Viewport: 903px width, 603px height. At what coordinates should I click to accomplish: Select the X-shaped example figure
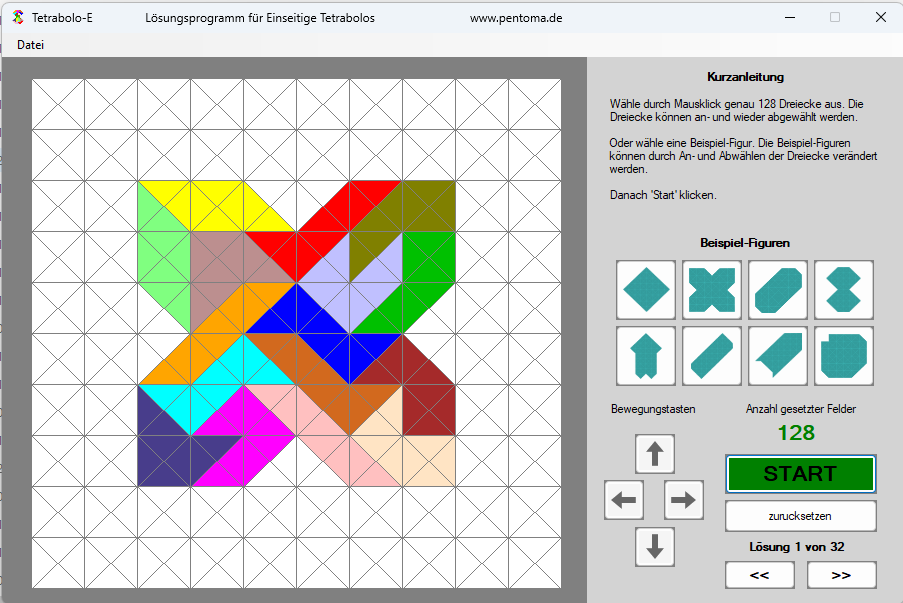tap(711, 290)
